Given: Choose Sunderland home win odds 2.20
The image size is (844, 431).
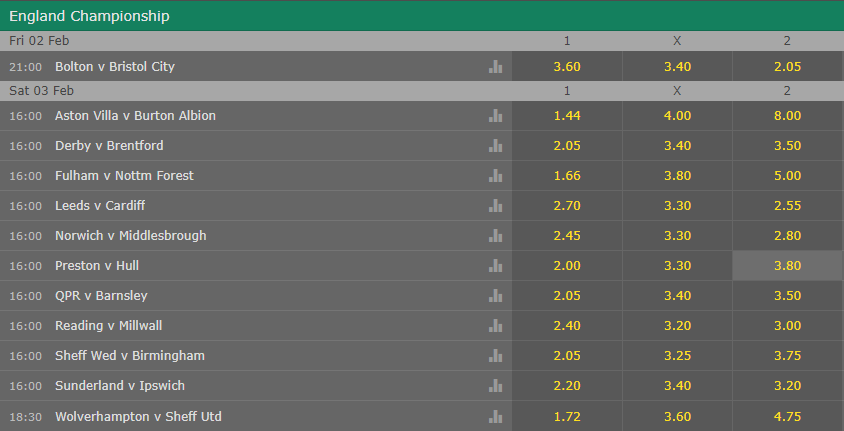Looking at the screenshot, I should point(567,386).
